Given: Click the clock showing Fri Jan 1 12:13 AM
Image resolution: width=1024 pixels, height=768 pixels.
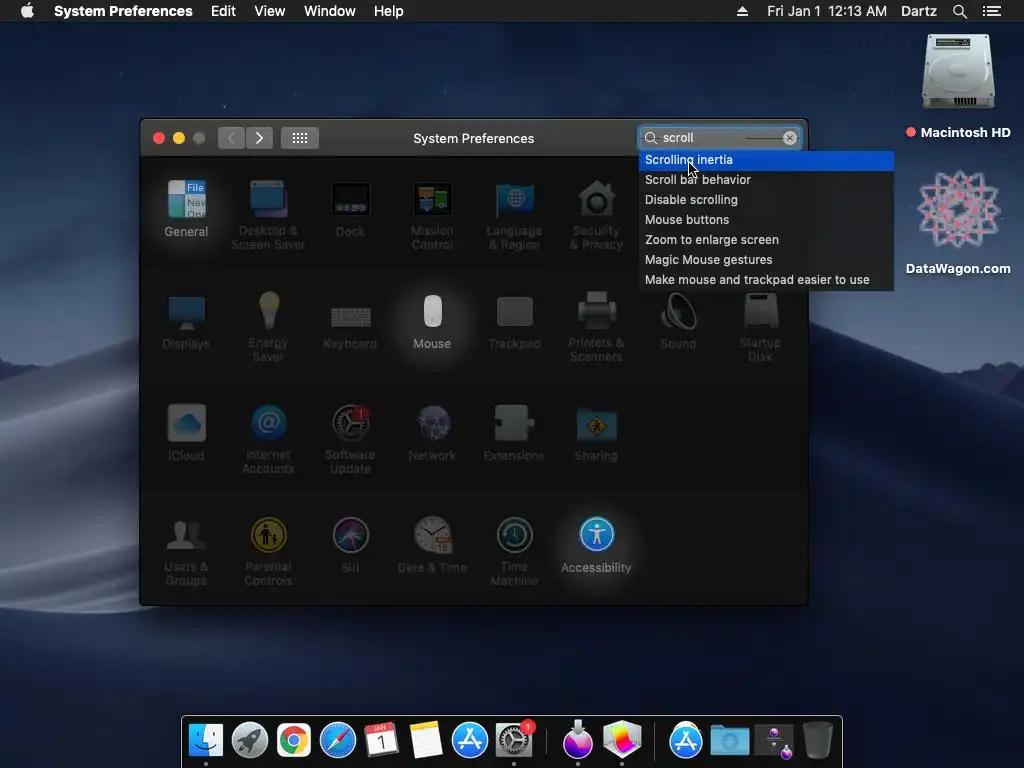Looking at the screenshot, I should (827, 11).
